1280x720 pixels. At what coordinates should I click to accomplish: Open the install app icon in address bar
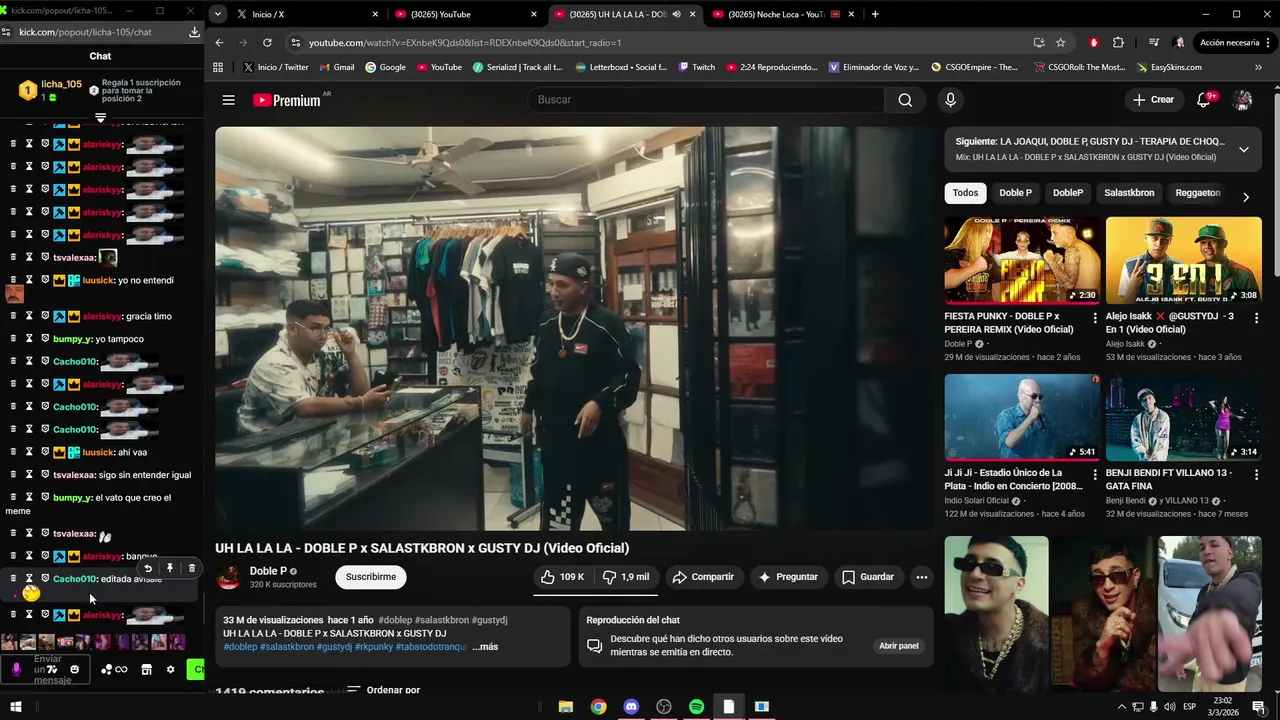(x=1038, y=43)
